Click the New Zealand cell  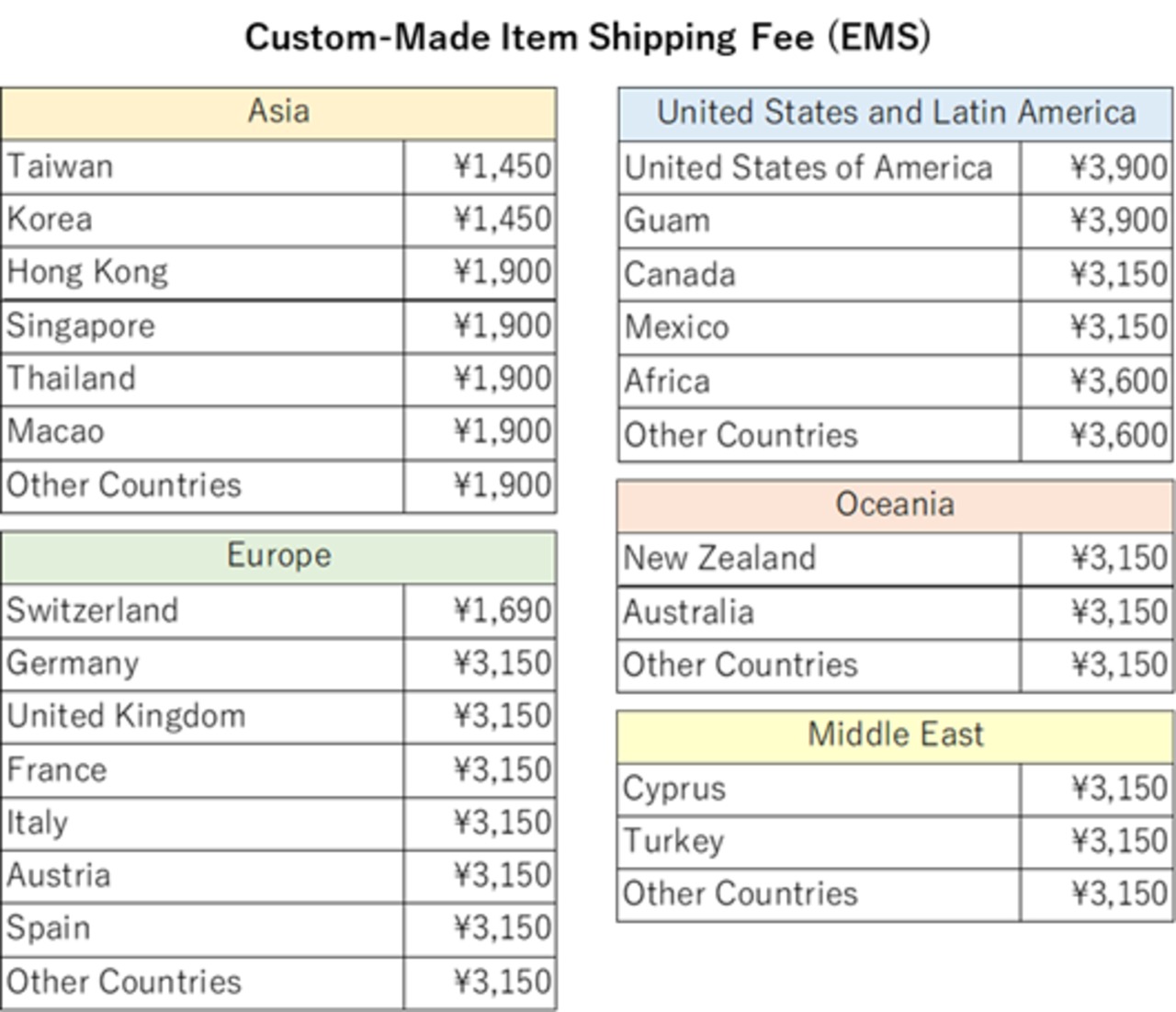[x=818, y=559]
